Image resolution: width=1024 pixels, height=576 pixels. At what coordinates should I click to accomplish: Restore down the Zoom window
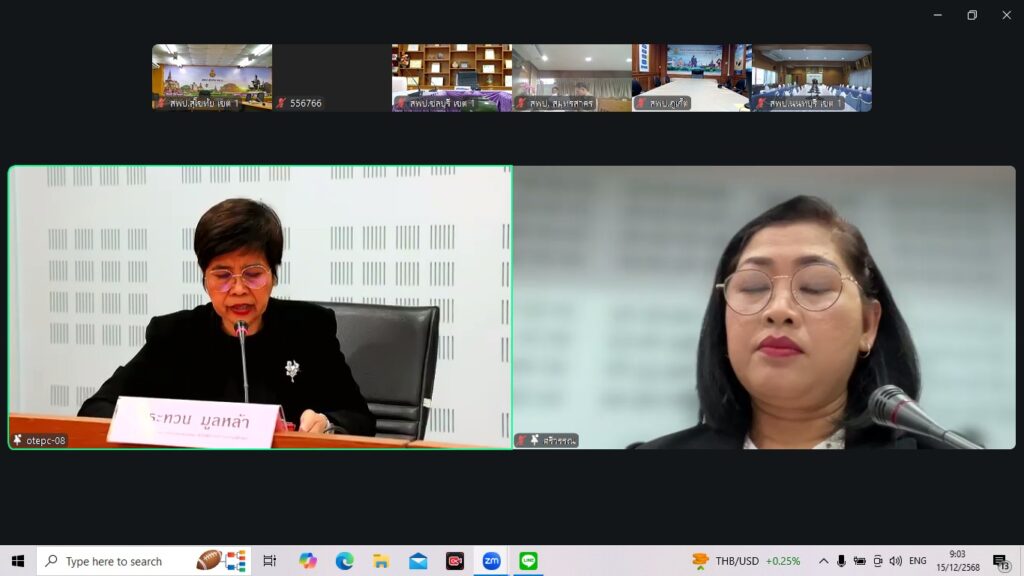(971, 15)
